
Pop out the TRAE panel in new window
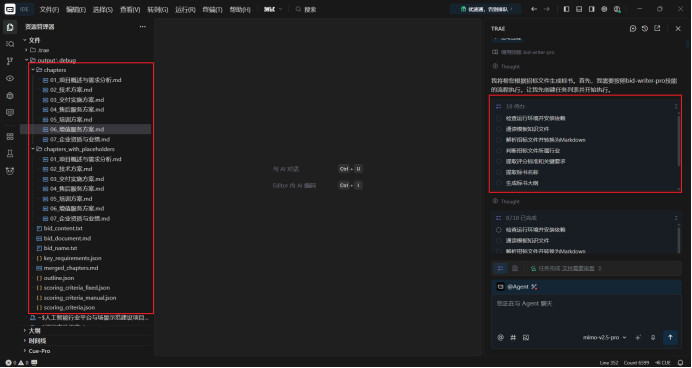click(657, 29)
